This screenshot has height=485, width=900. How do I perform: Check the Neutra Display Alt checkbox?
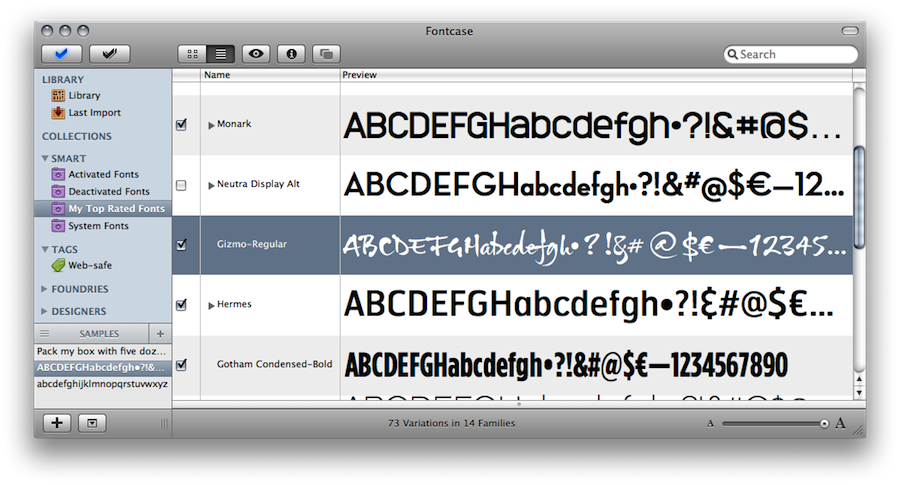pos(181,185)
